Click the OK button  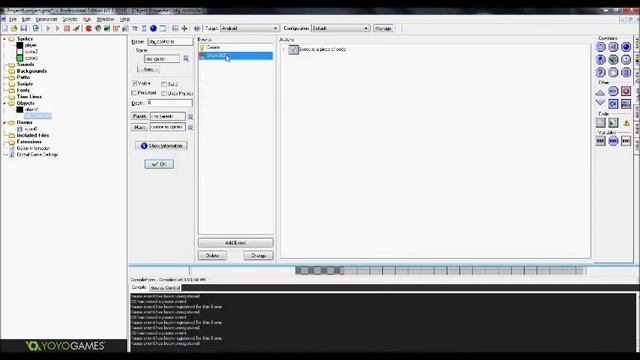click(x=159, y=164)
